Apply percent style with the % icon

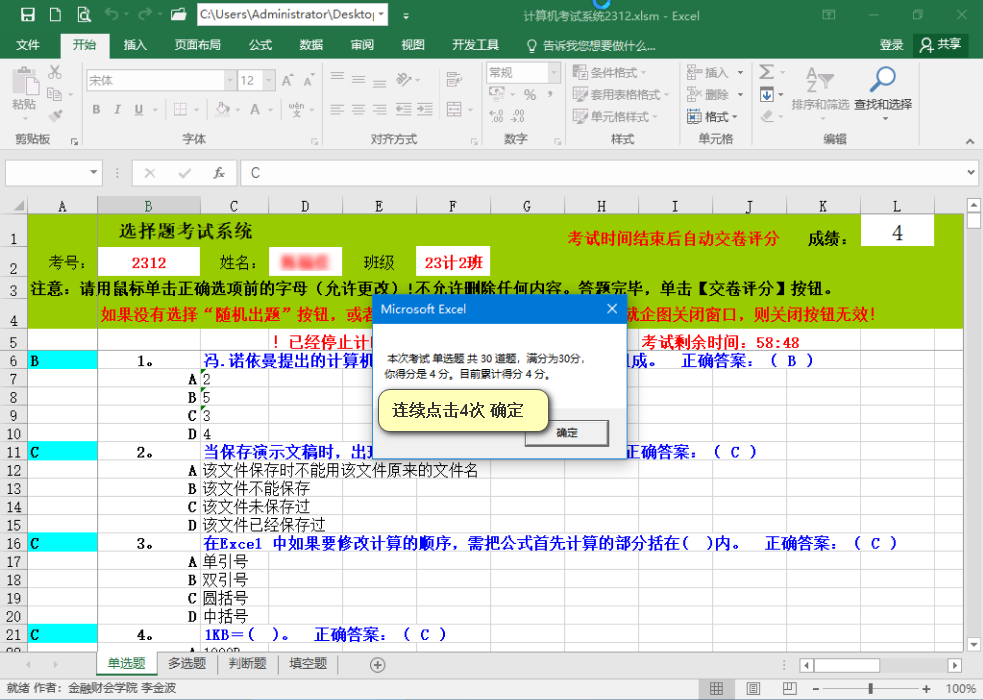point(530,95)
